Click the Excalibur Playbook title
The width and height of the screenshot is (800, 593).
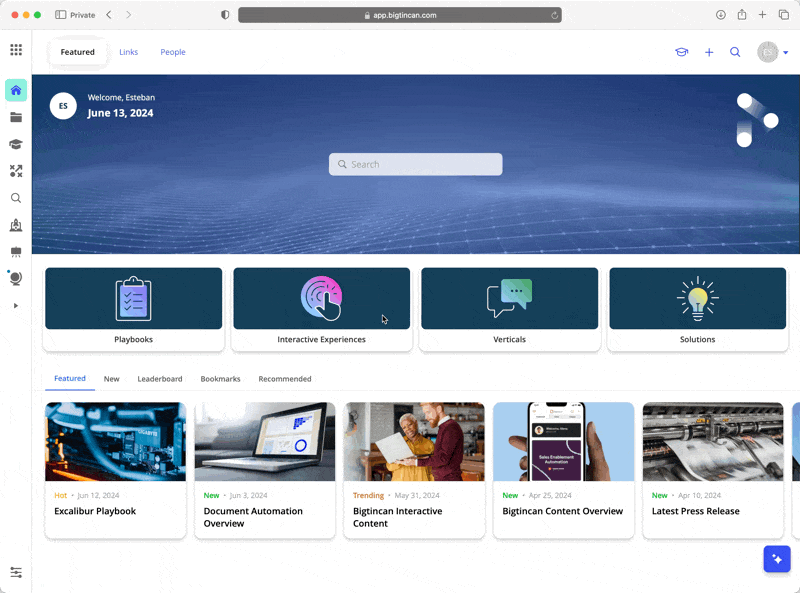(95, 511)
